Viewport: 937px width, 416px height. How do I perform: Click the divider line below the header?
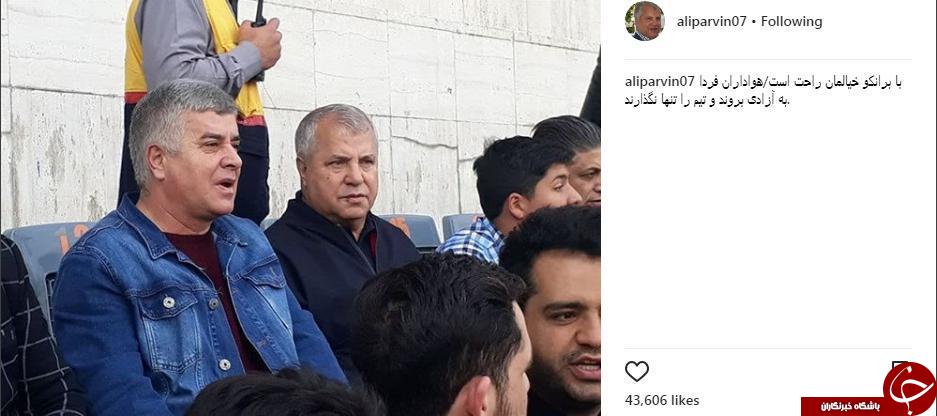[x=768, y=59]
